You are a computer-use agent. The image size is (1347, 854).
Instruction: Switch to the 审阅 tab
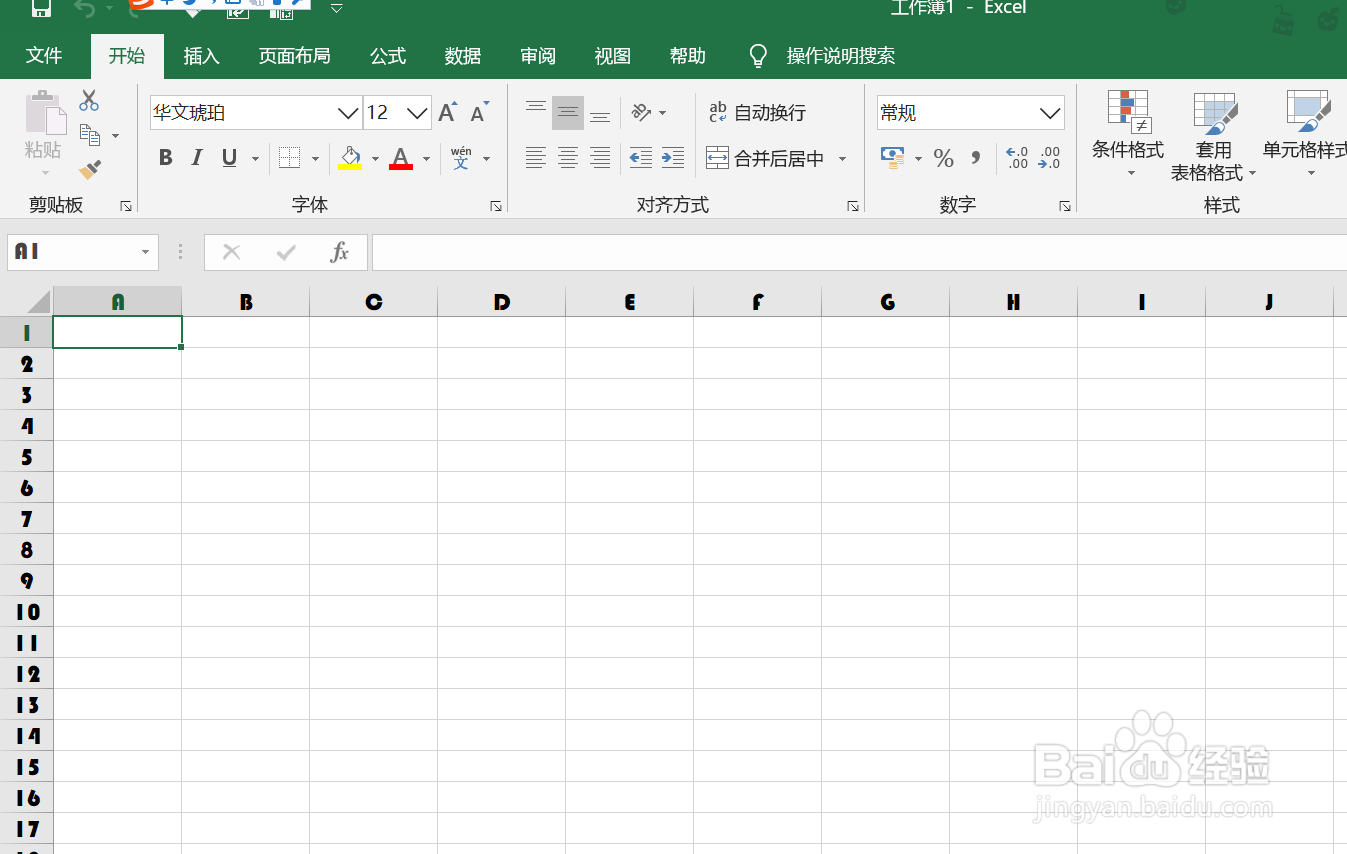[x=538, y=56]
